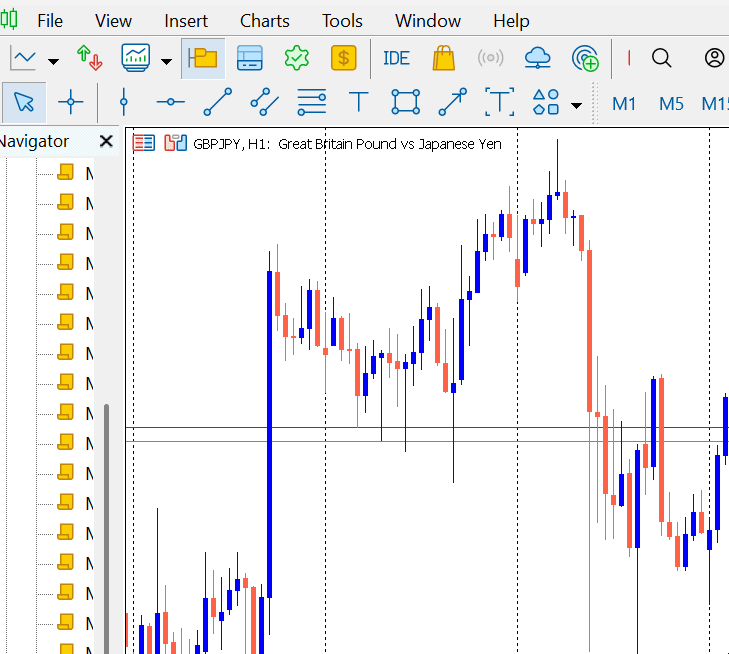Switch to M15 timeframe

715,104
